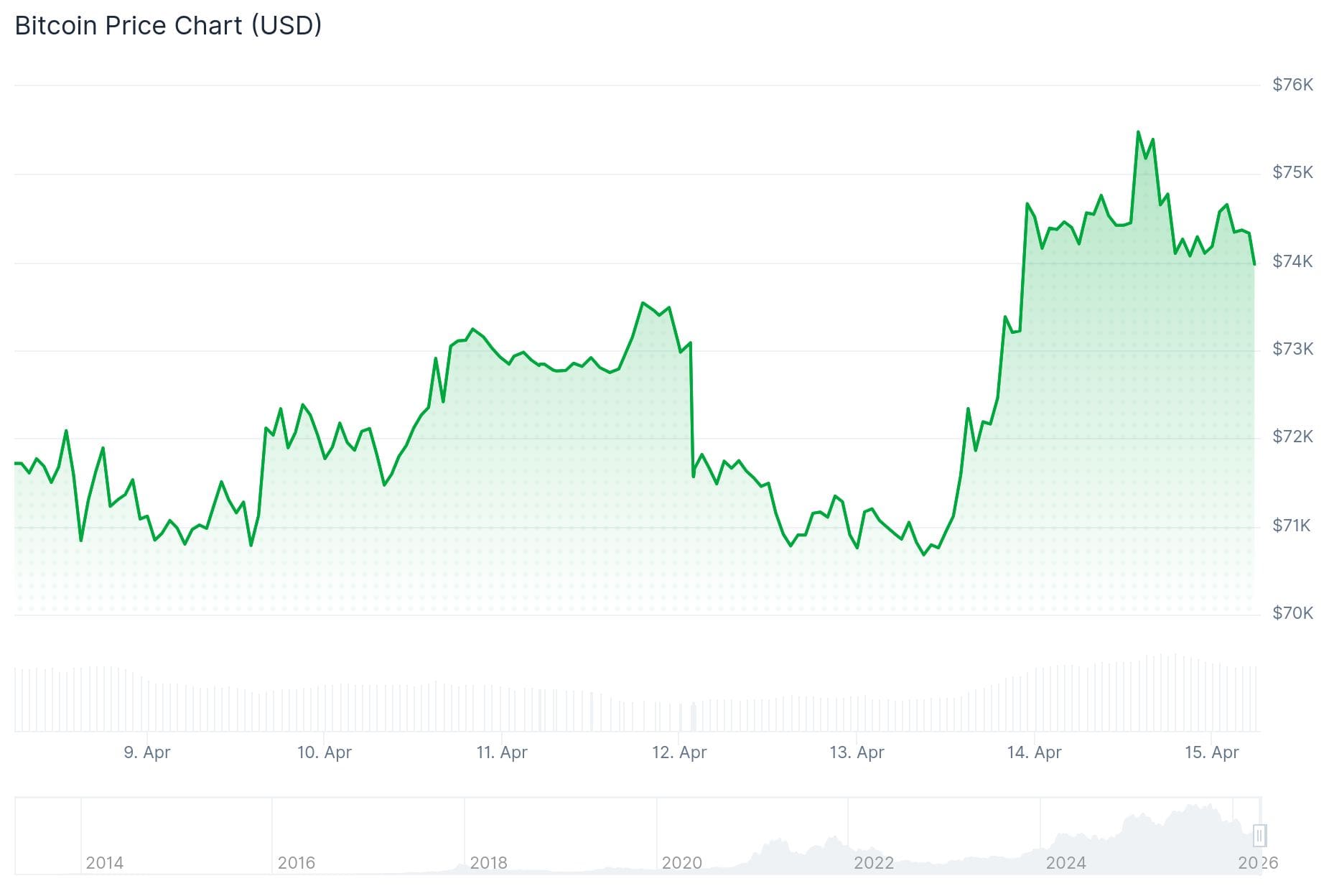Screen dimensions: 1329x896
Task: Click the 2018 label in the navigator
Action: pyautogui.click(x=488, y=862)
